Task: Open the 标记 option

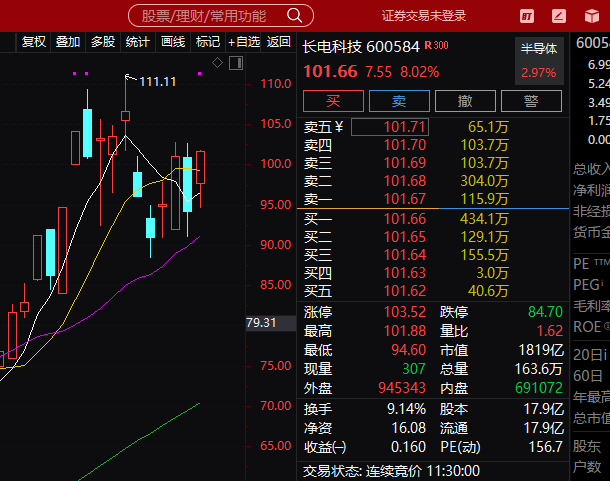Action: (x=208, y=42)
